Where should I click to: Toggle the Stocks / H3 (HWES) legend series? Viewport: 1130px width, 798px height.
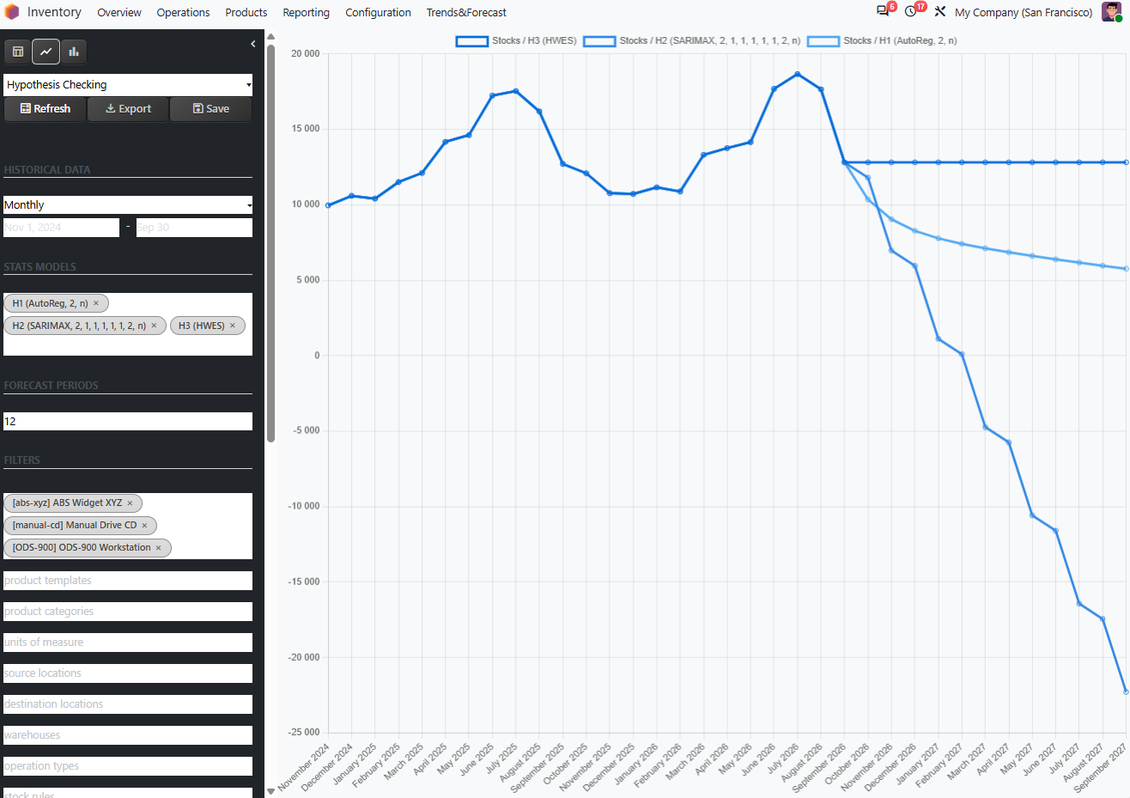click(516, 41)
